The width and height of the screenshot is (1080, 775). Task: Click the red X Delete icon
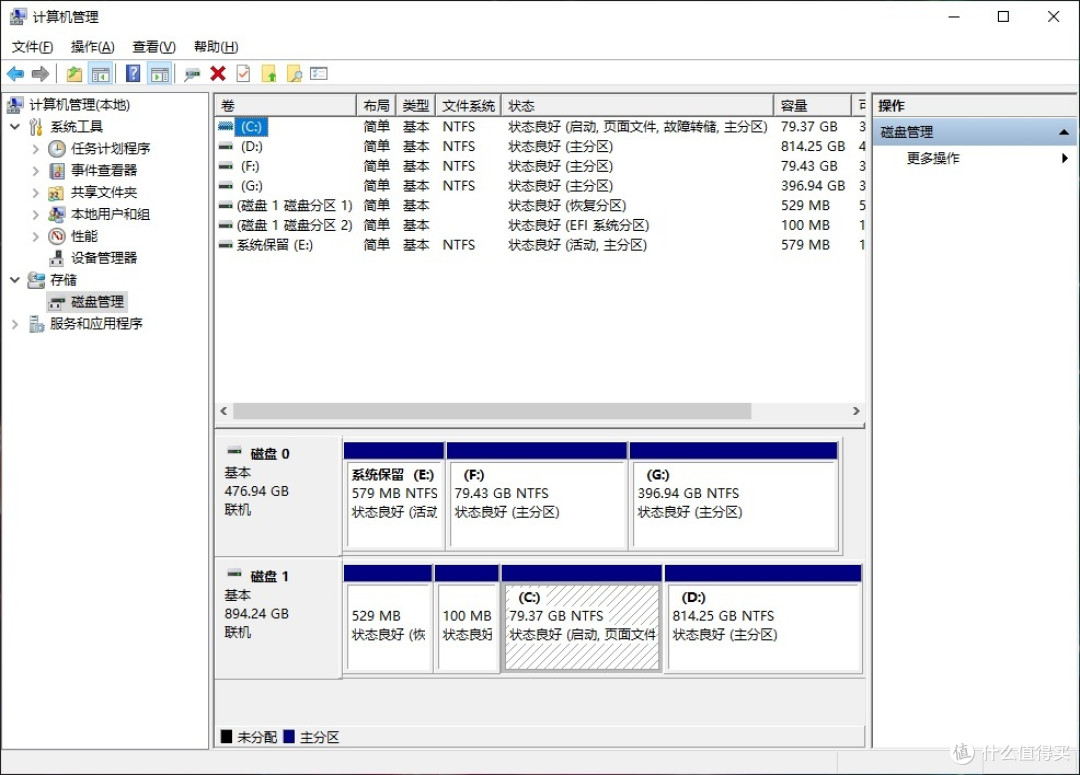point(218,74)
